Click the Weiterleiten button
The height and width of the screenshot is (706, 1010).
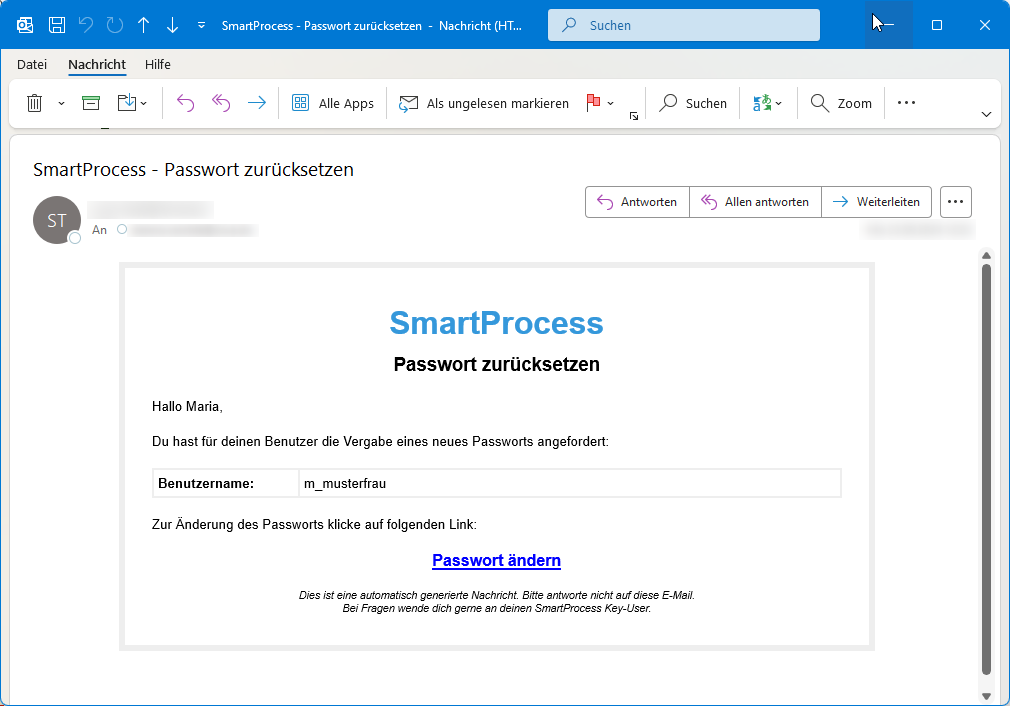click(x=876, y=202)
